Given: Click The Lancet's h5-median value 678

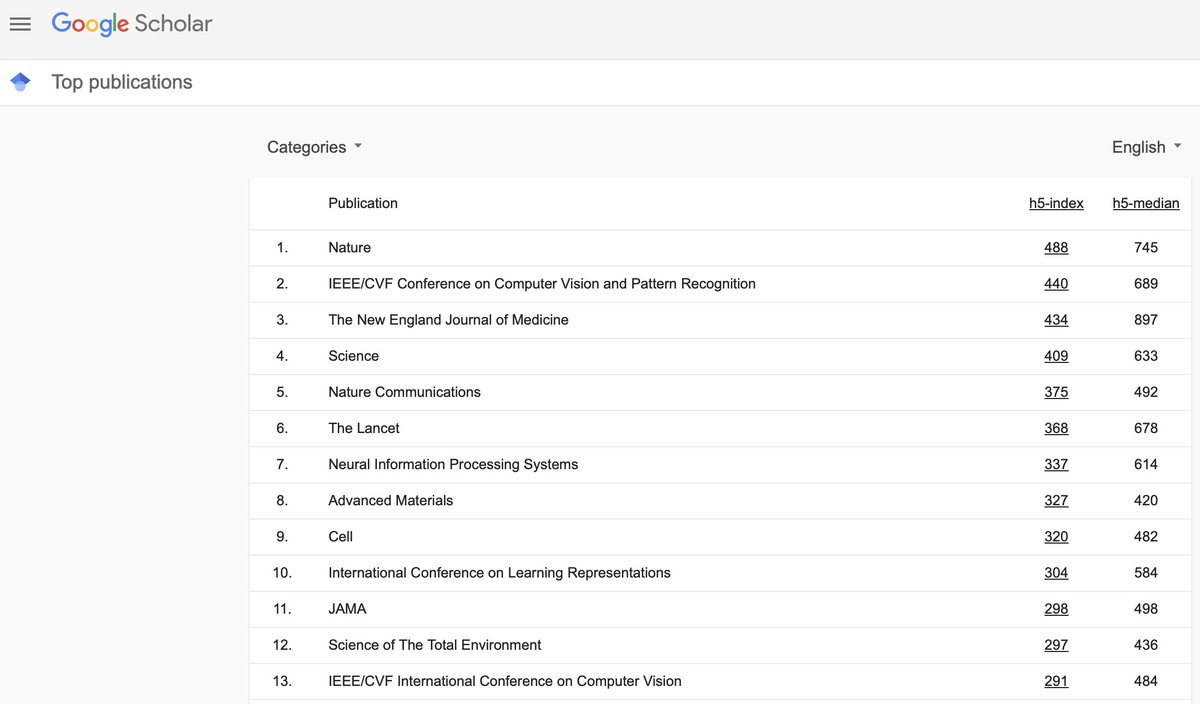Looking at the screenshot, I should 1146,428.
